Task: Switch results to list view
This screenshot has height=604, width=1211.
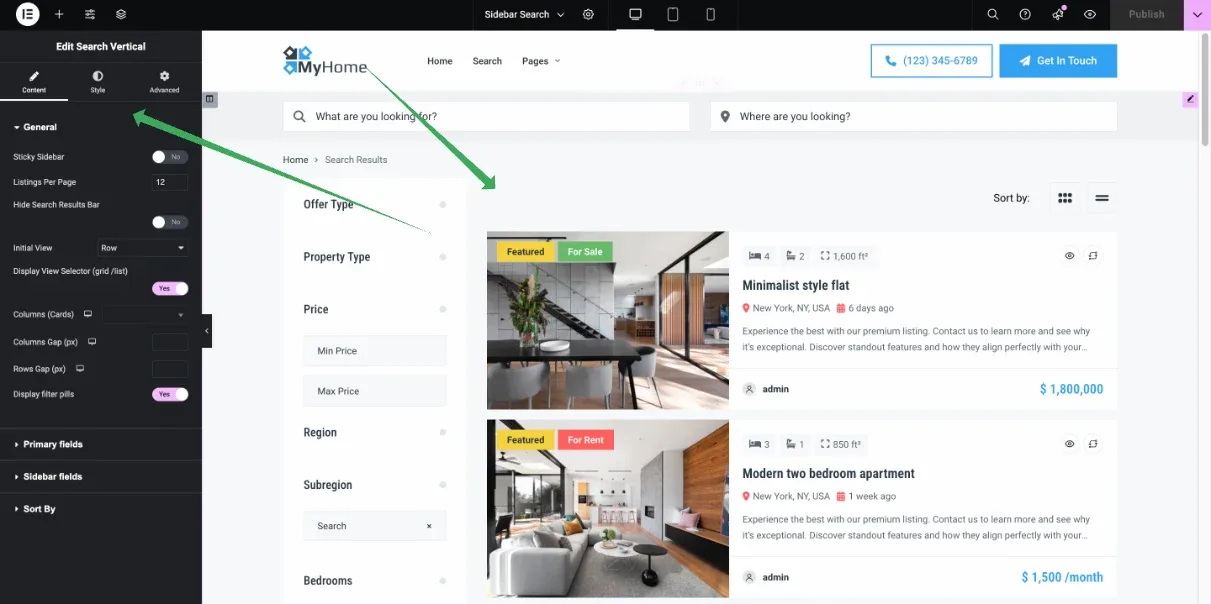Action: click(x=1102, y=198)
